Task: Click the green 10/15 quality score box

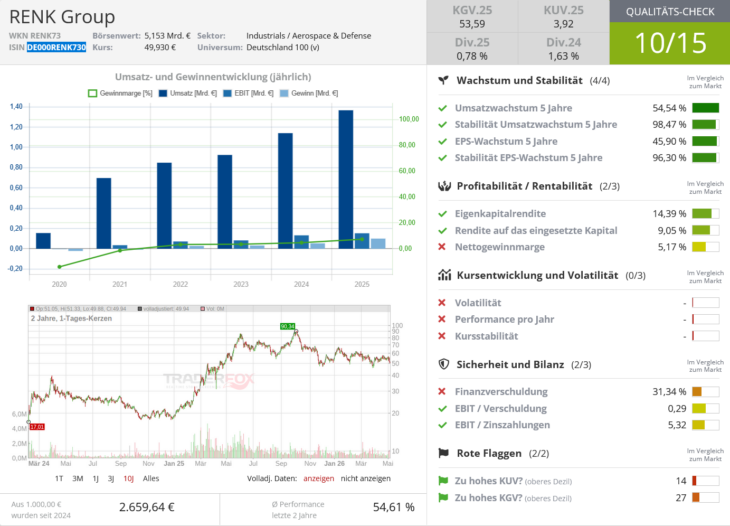Action: tap(669, 43)
